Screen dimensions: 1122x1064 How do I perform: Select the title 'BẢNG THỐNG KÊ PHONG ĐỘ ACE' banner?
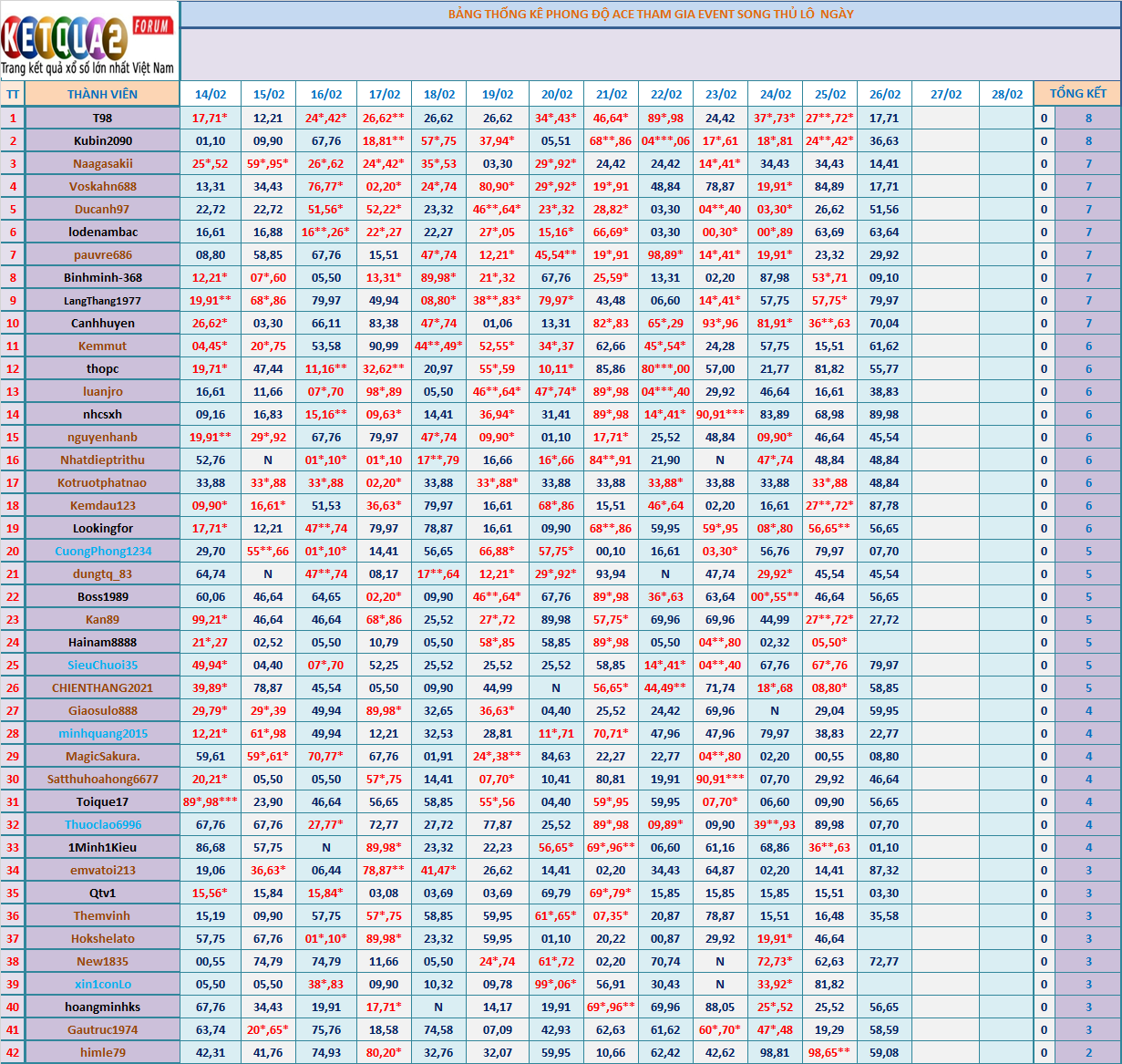coord(651,15)
